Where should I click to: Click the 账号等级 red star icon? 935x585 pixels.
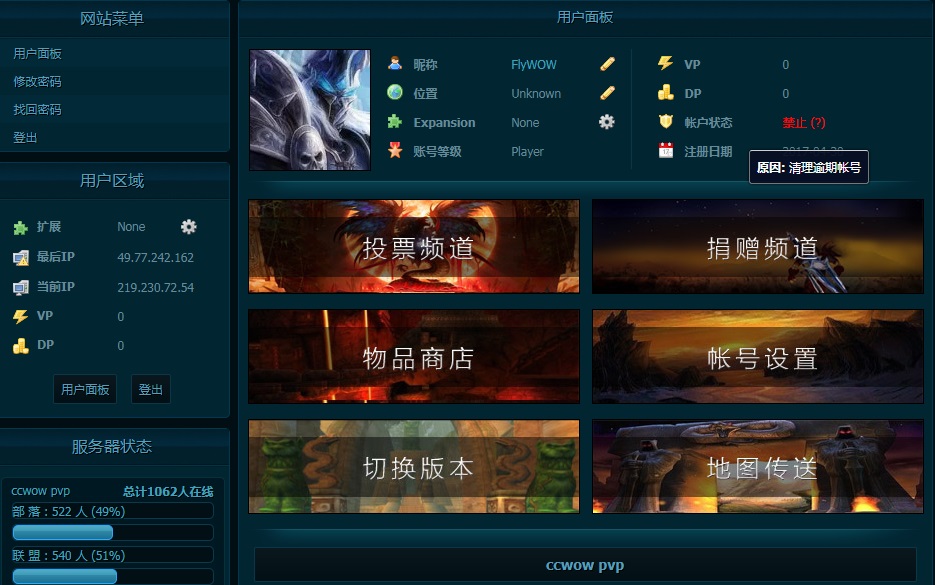pos(396,151)
